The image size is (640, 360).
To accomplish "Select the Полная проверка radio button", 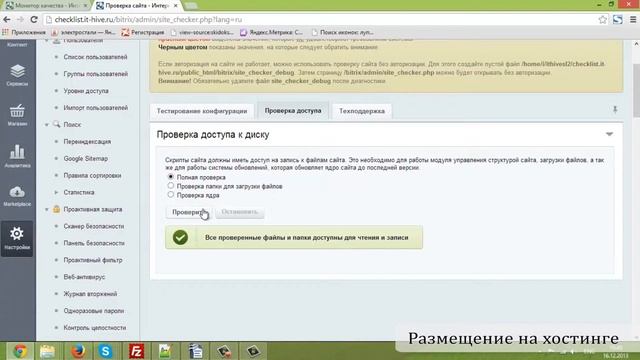I will point(171,177).
